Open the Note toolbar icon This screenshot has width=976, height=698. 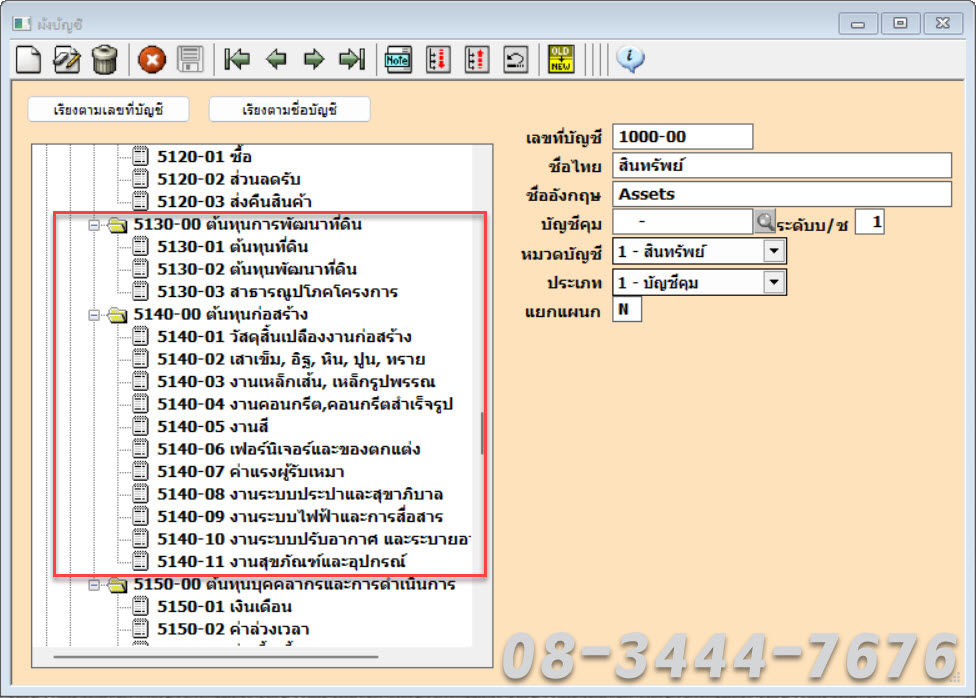tap(399, 60)
